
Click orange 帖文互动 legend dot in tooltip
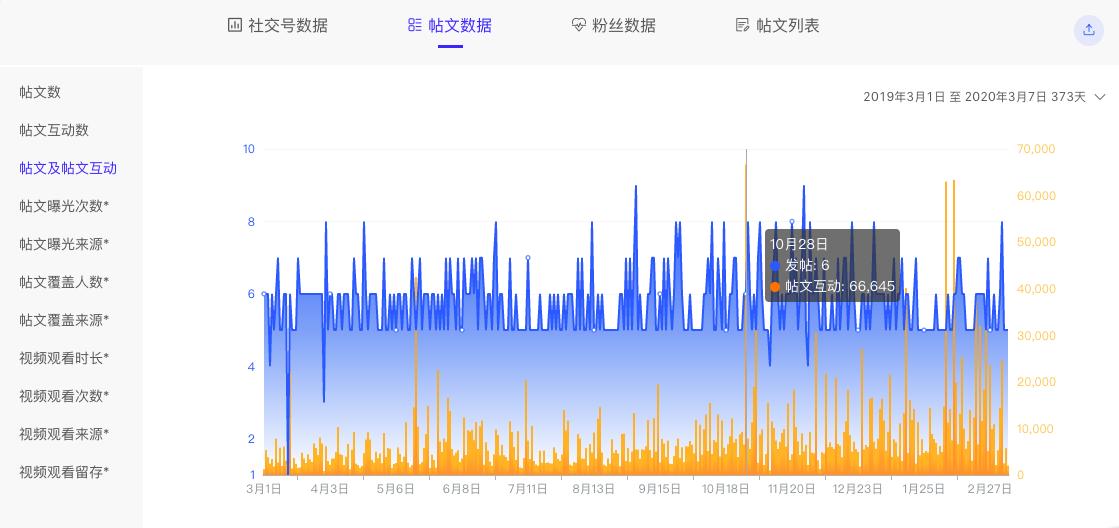click(775, 287)
